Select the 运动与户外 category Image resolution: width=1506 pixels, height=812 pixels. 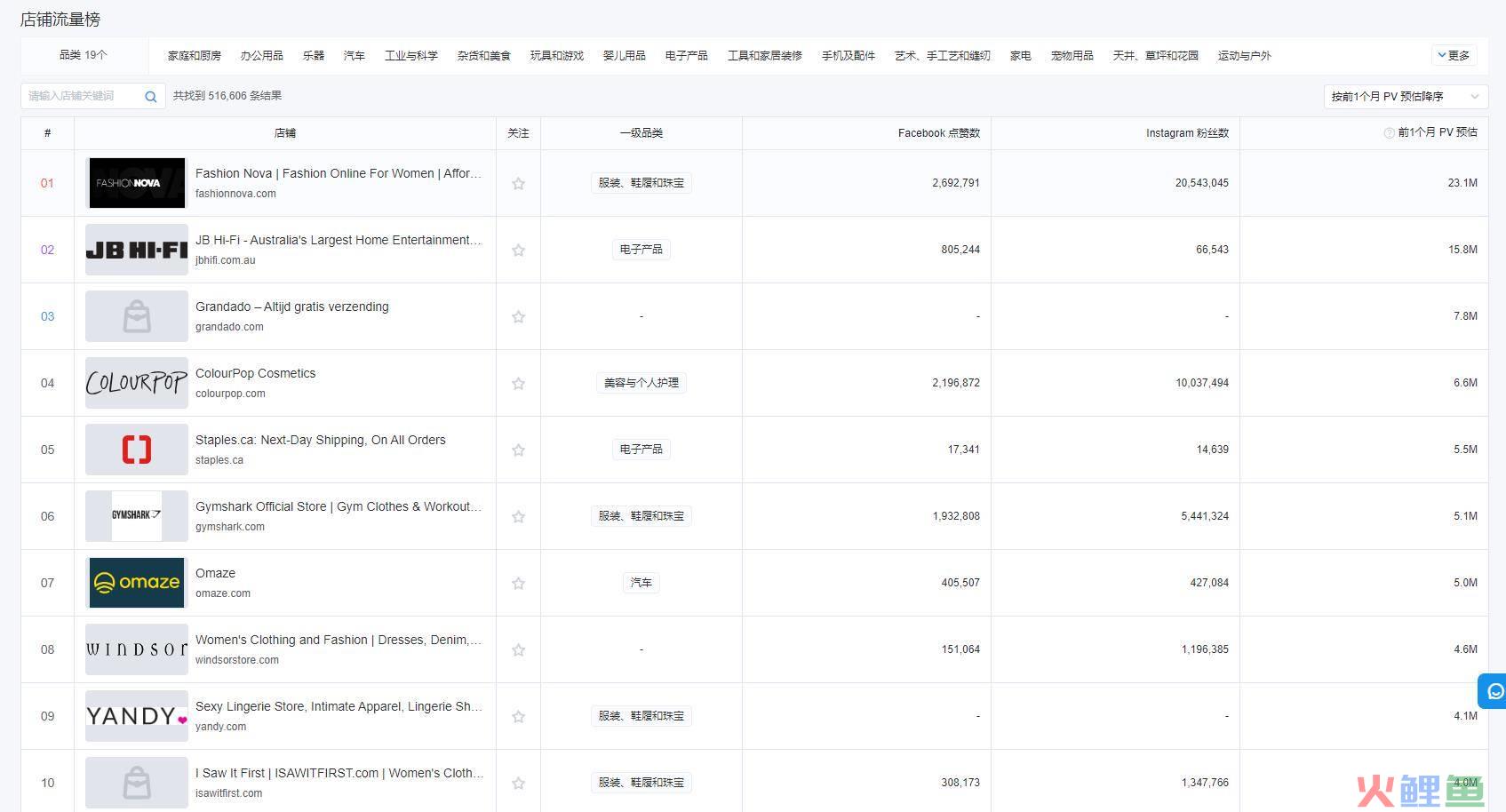coord(1245,55)
